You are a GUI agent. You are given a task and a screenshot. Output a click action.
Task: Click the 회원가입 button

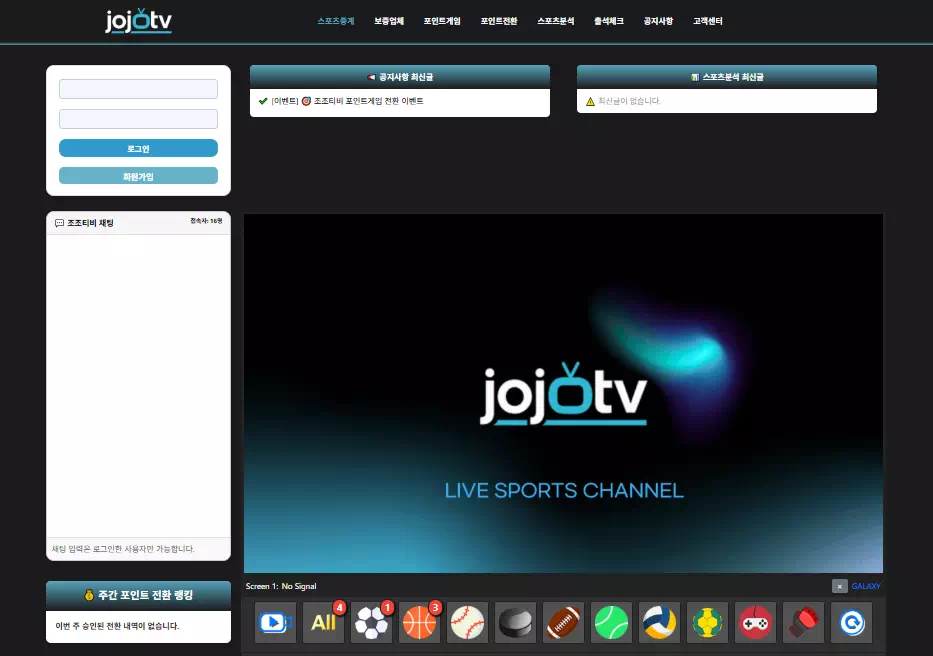138,176
